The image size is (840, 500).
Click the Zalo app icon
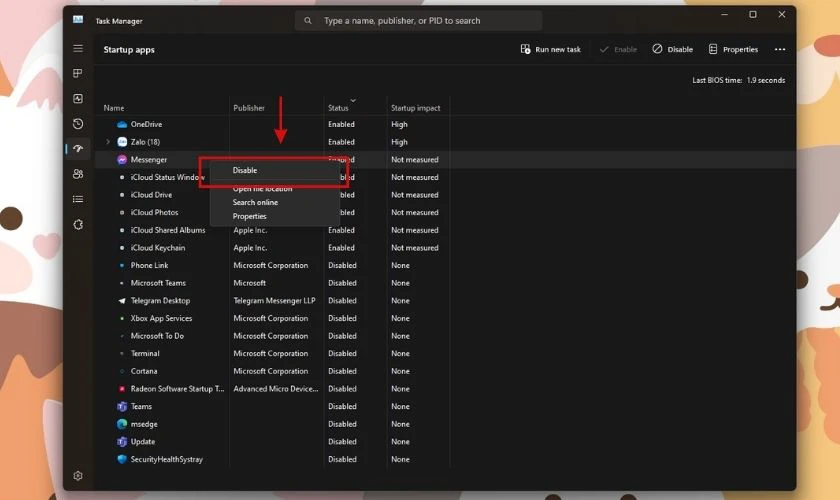click(x=122, y=142)
